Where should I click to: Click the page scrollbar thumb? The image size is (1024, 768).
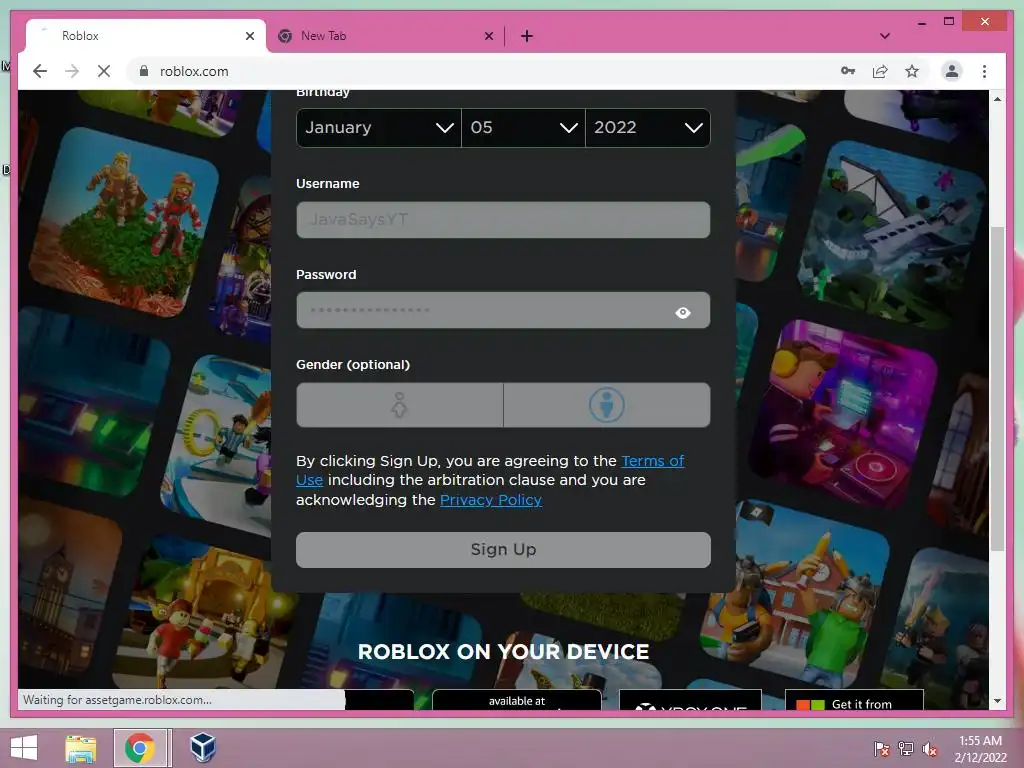click(x=997, y=389)
